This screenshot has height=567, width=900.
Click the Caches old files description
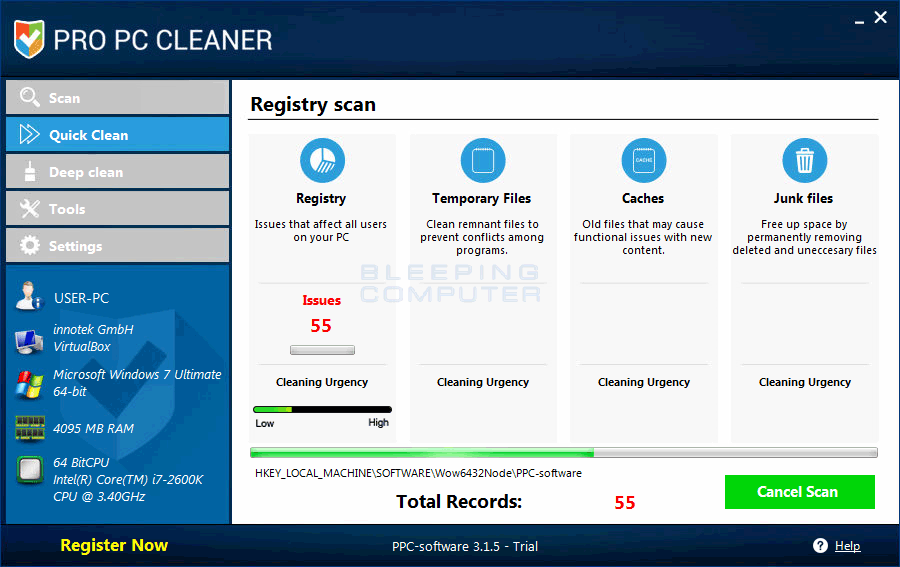pyautogui.click(x=643, y=237)
